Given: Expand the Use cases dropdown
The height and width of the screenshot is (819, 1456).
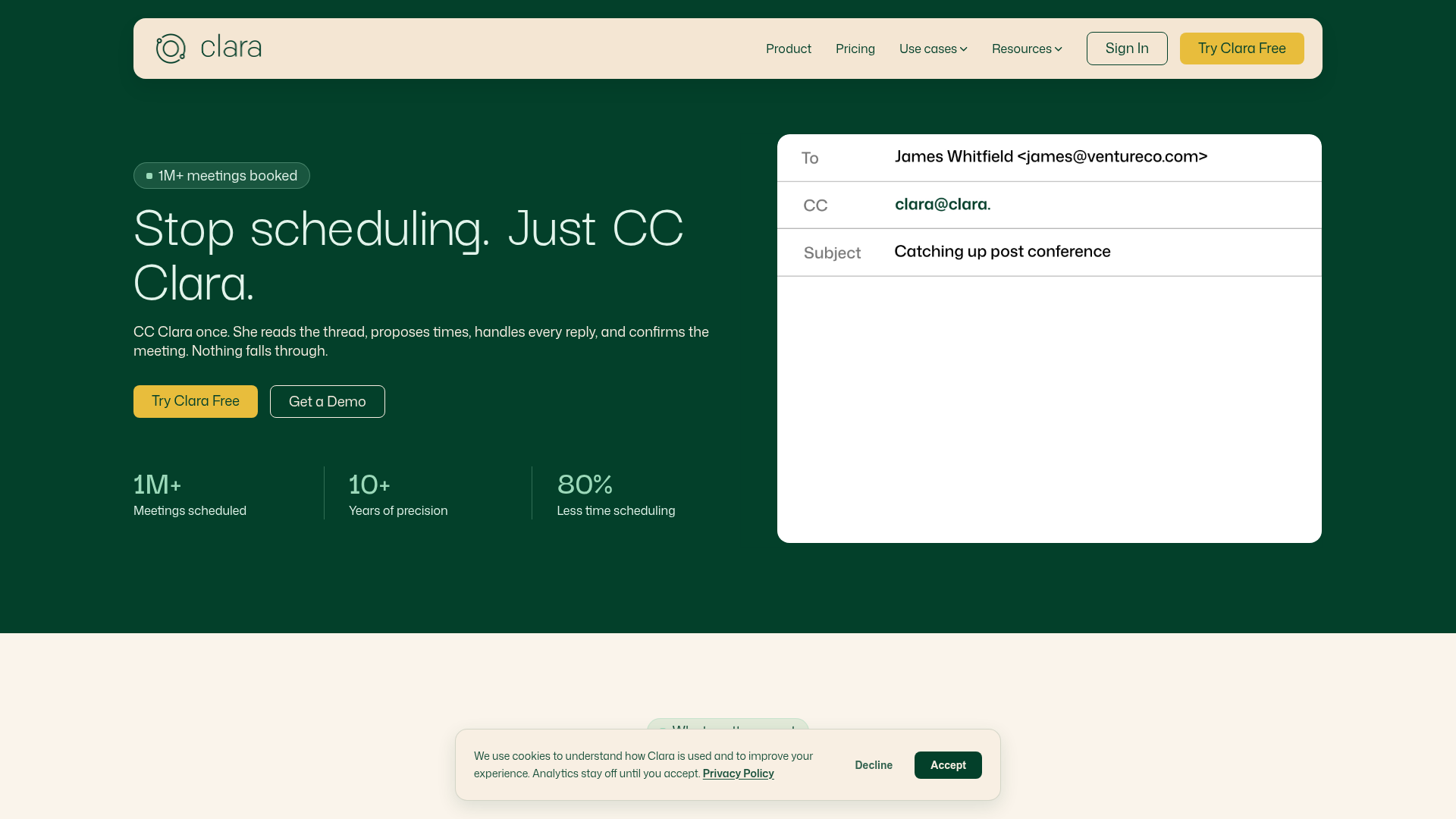Looking at the screenshot, I should pyautogui.click(x=934, y=49).
